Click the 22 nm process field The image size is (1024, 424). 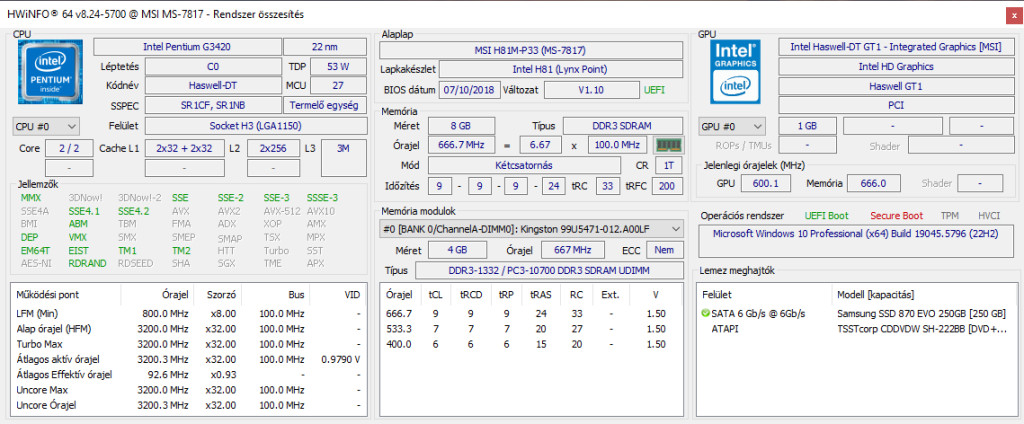[x=325, y=47]
